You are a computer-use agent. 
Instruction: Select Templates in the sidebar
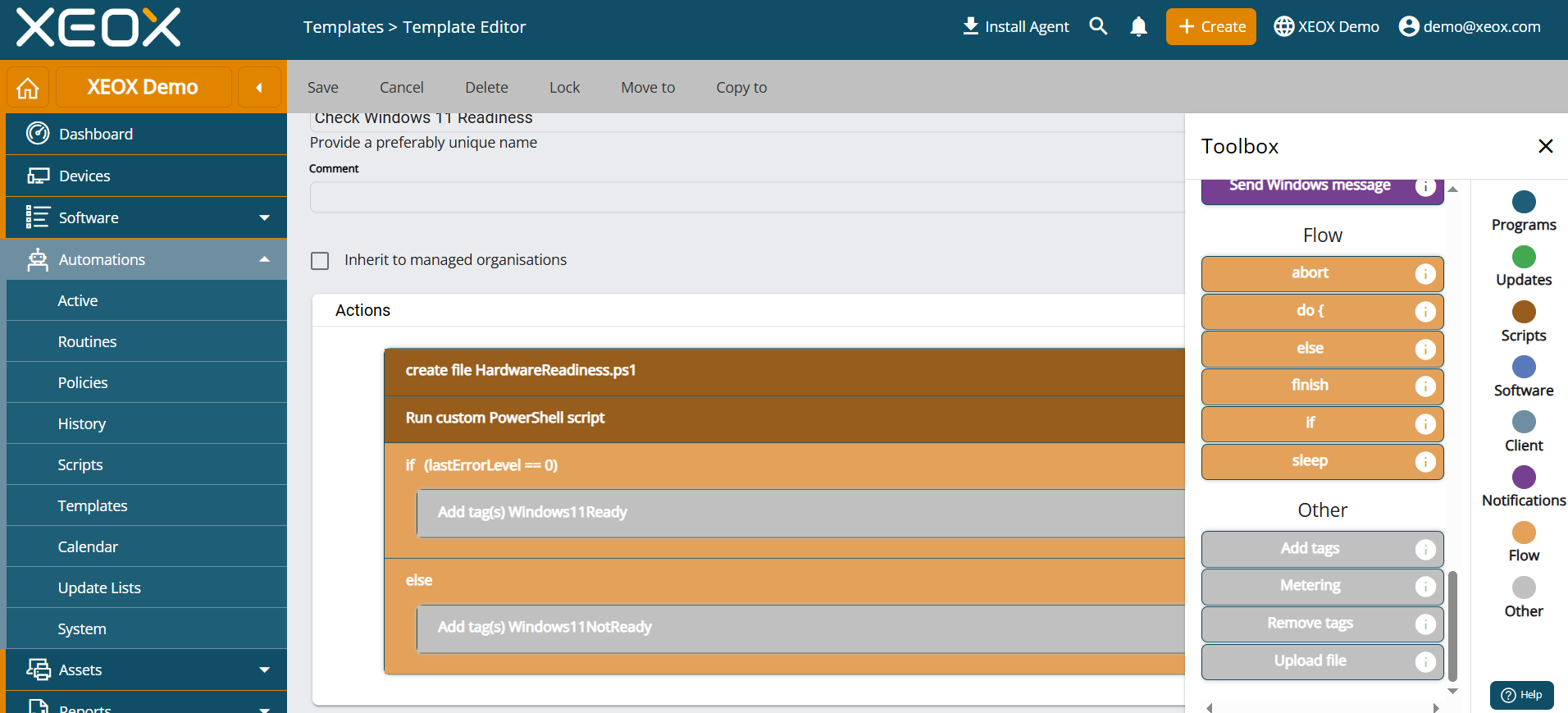(146, 505)
